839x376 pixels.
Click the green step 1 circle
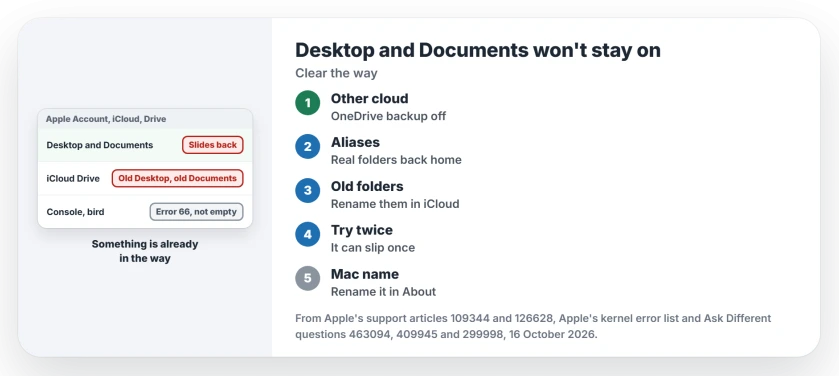307,103
